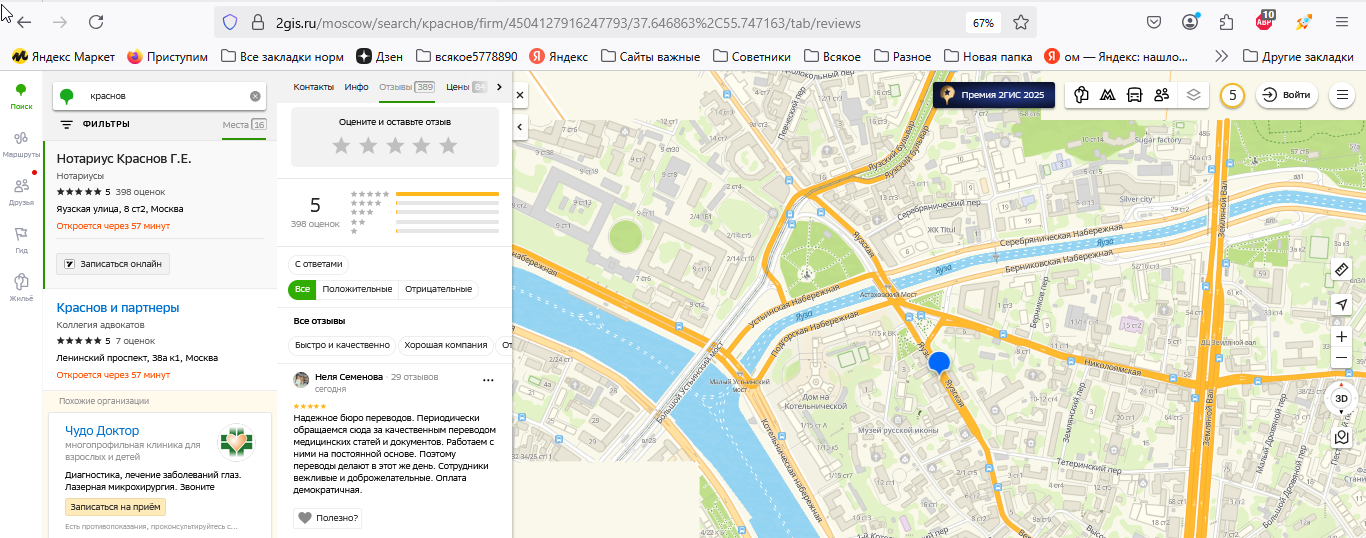Open the Жильё sidebar section

coord(21,287)
